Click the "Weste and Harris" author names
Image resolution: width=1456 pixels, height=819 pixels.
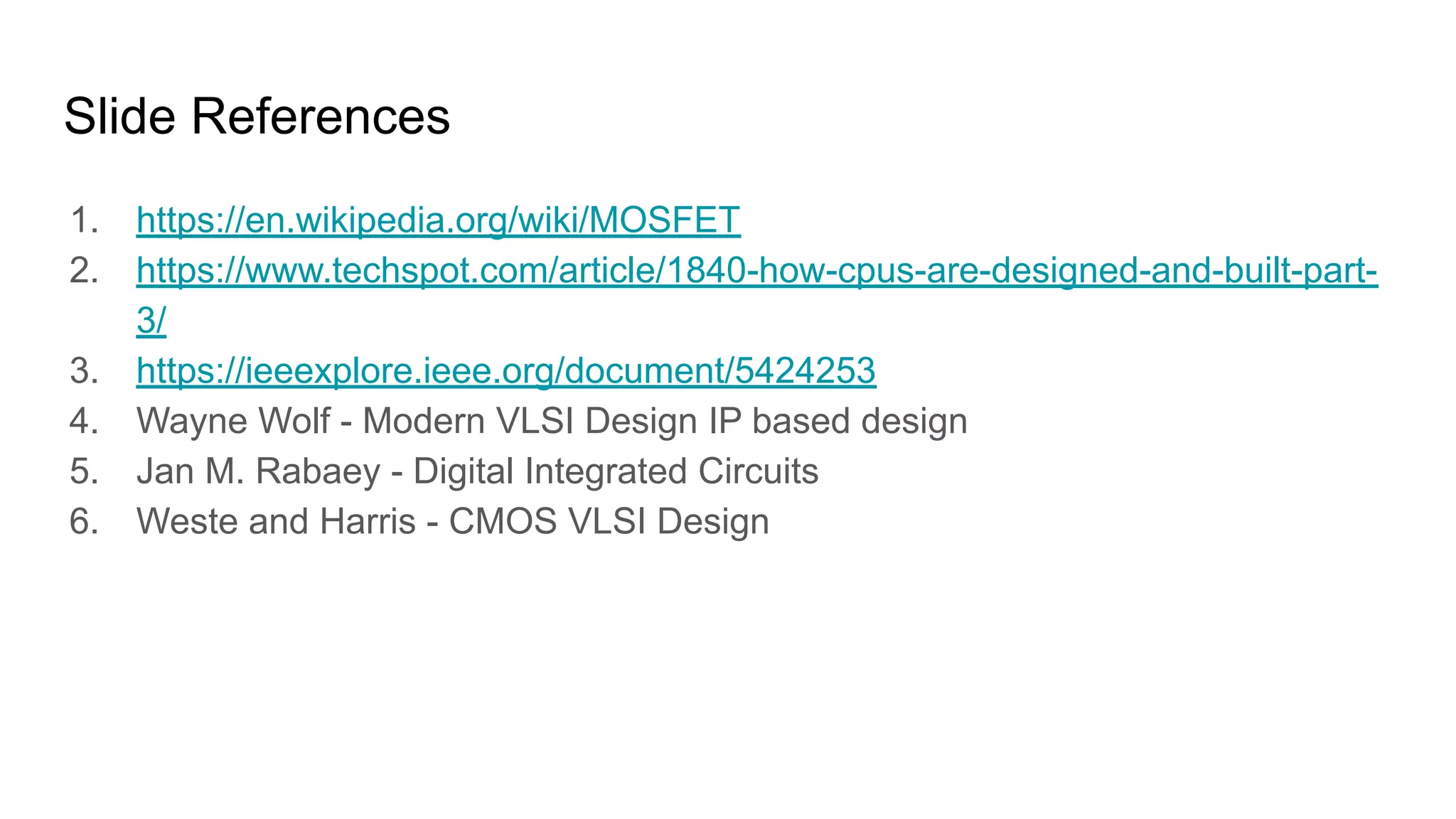pos(276,521)
